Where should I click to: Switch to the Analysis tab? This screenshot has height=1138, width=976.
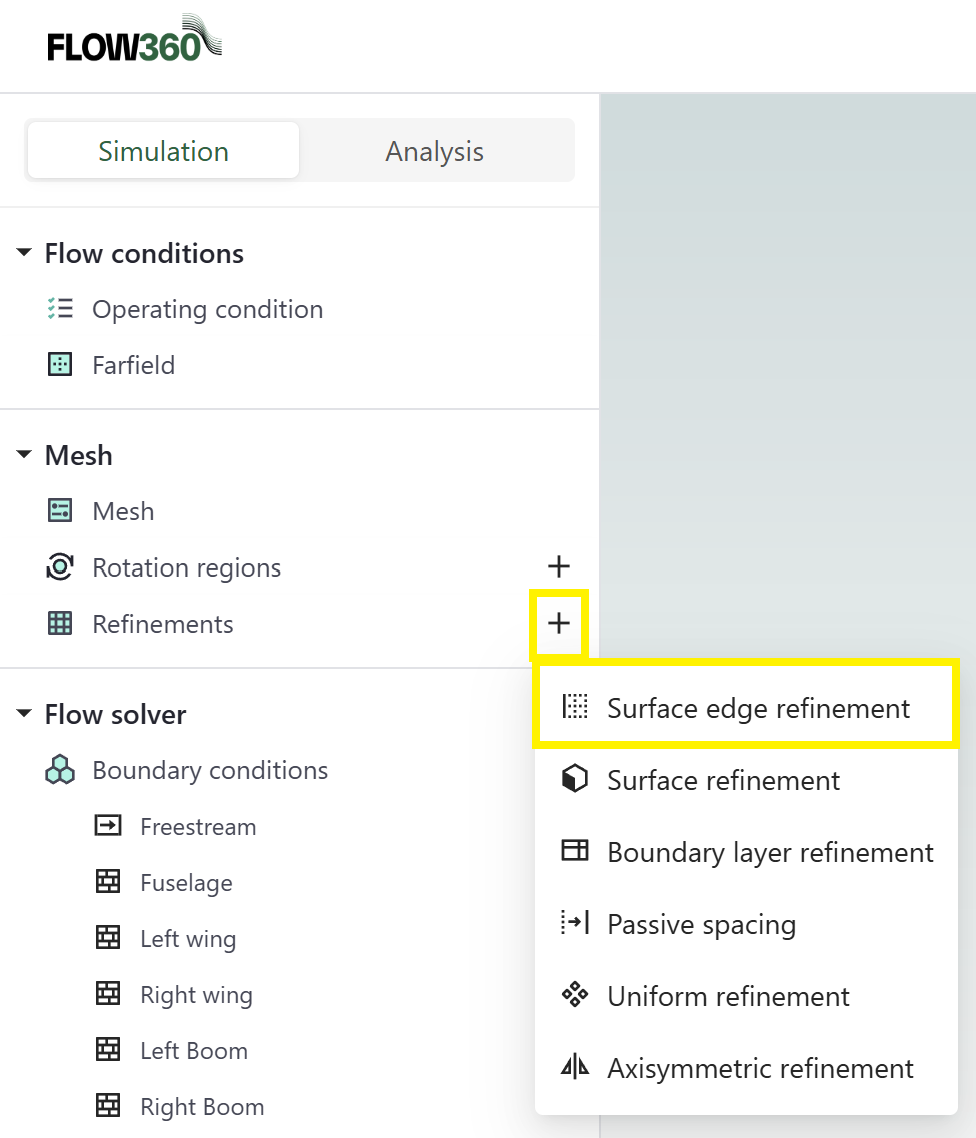tap(435, 151)
